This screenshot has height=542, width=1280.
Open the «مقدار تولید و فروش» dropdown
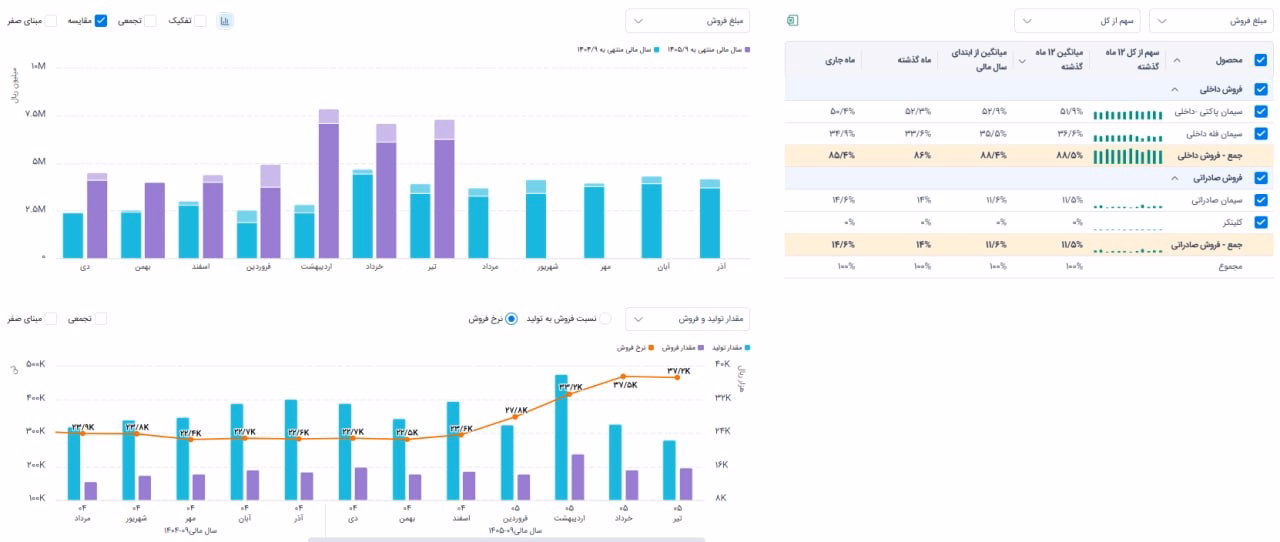(687, 319)
